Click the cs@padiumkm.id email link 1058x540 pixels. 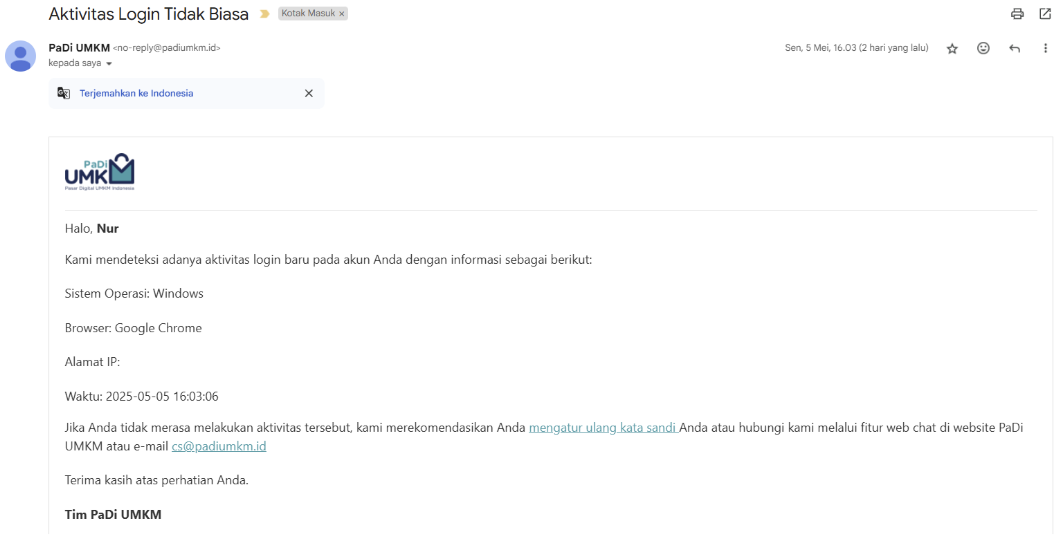[x=219, y=446]
